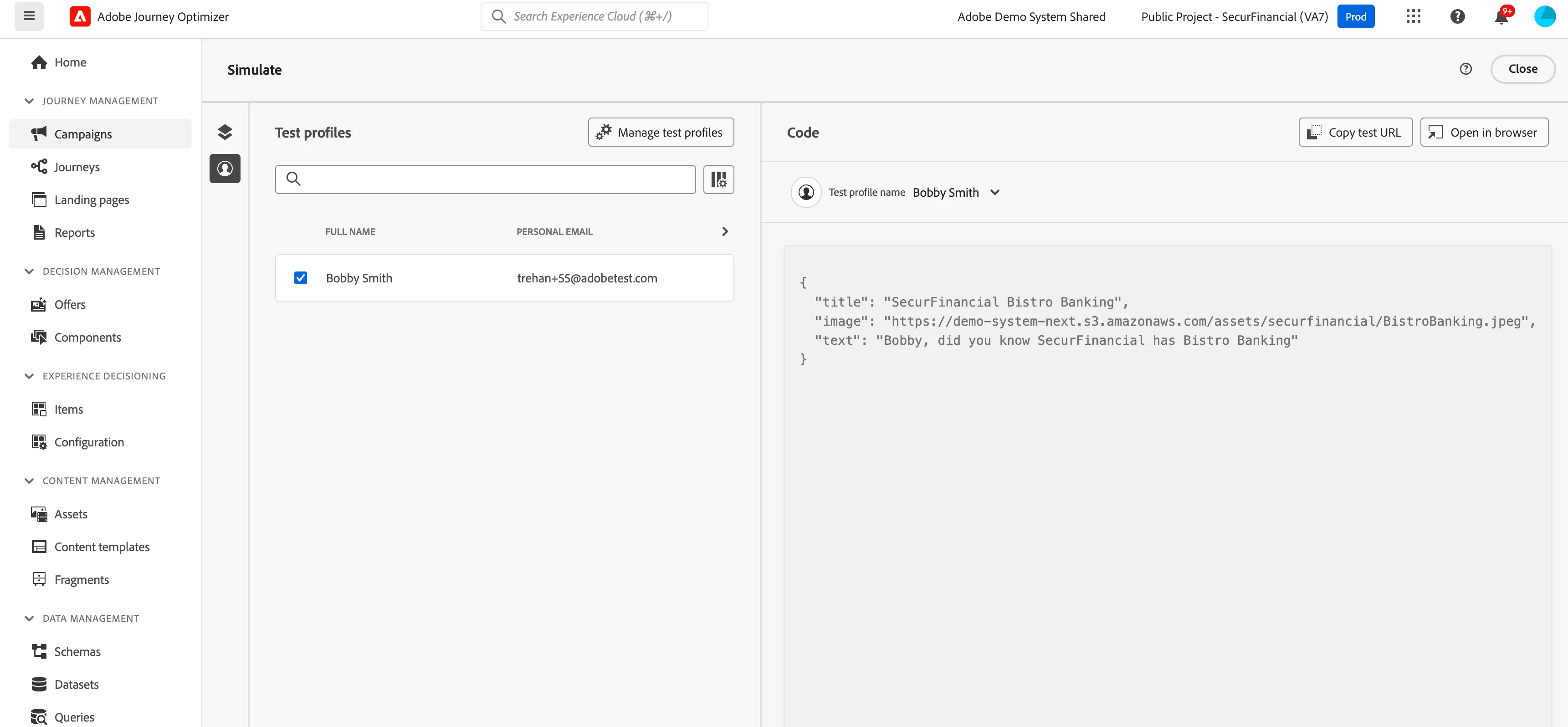Collapse the Decision Management section
1568x727 pixels.
tap(29, 271)
